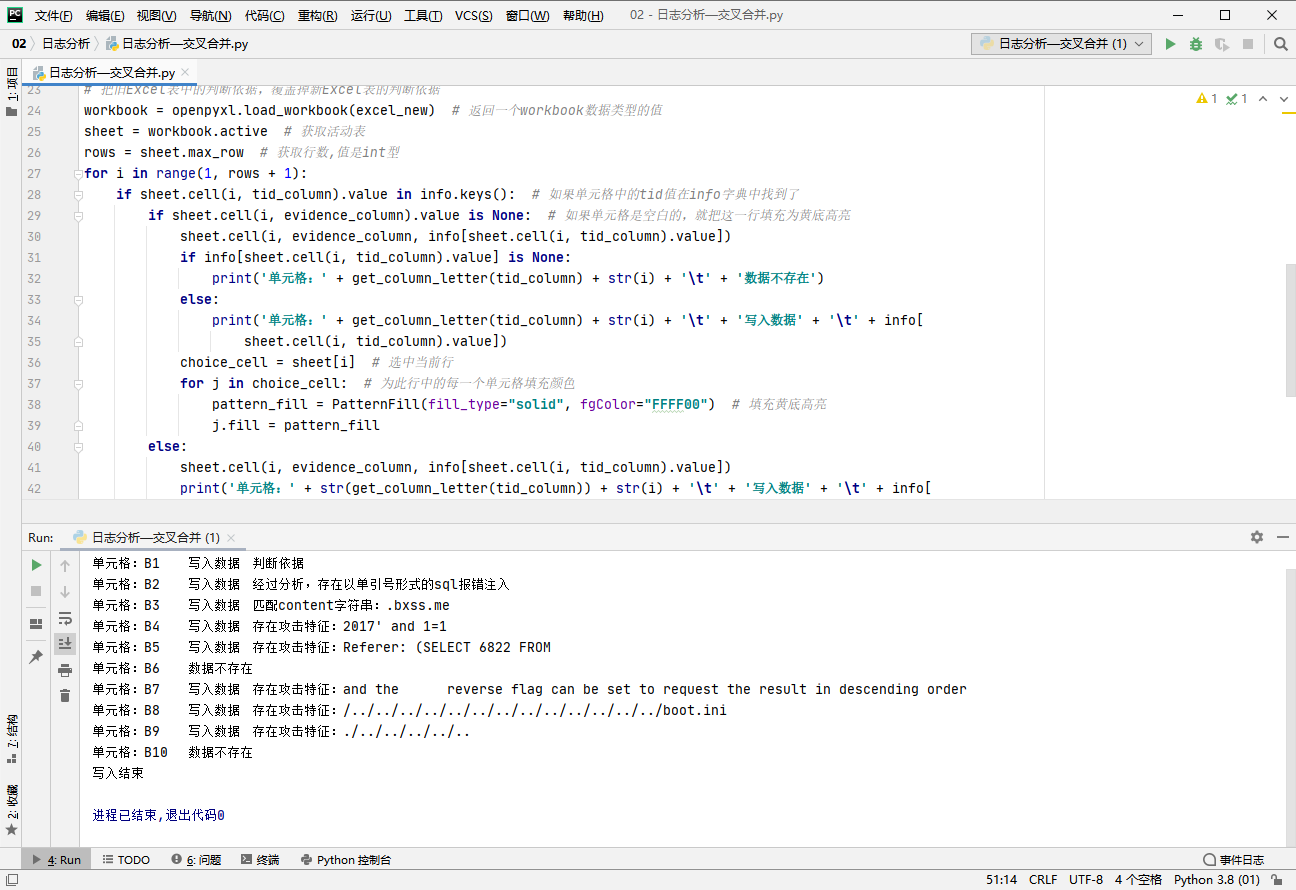Click the Restore Layout icon in Run panel

(x=36, y=624)
